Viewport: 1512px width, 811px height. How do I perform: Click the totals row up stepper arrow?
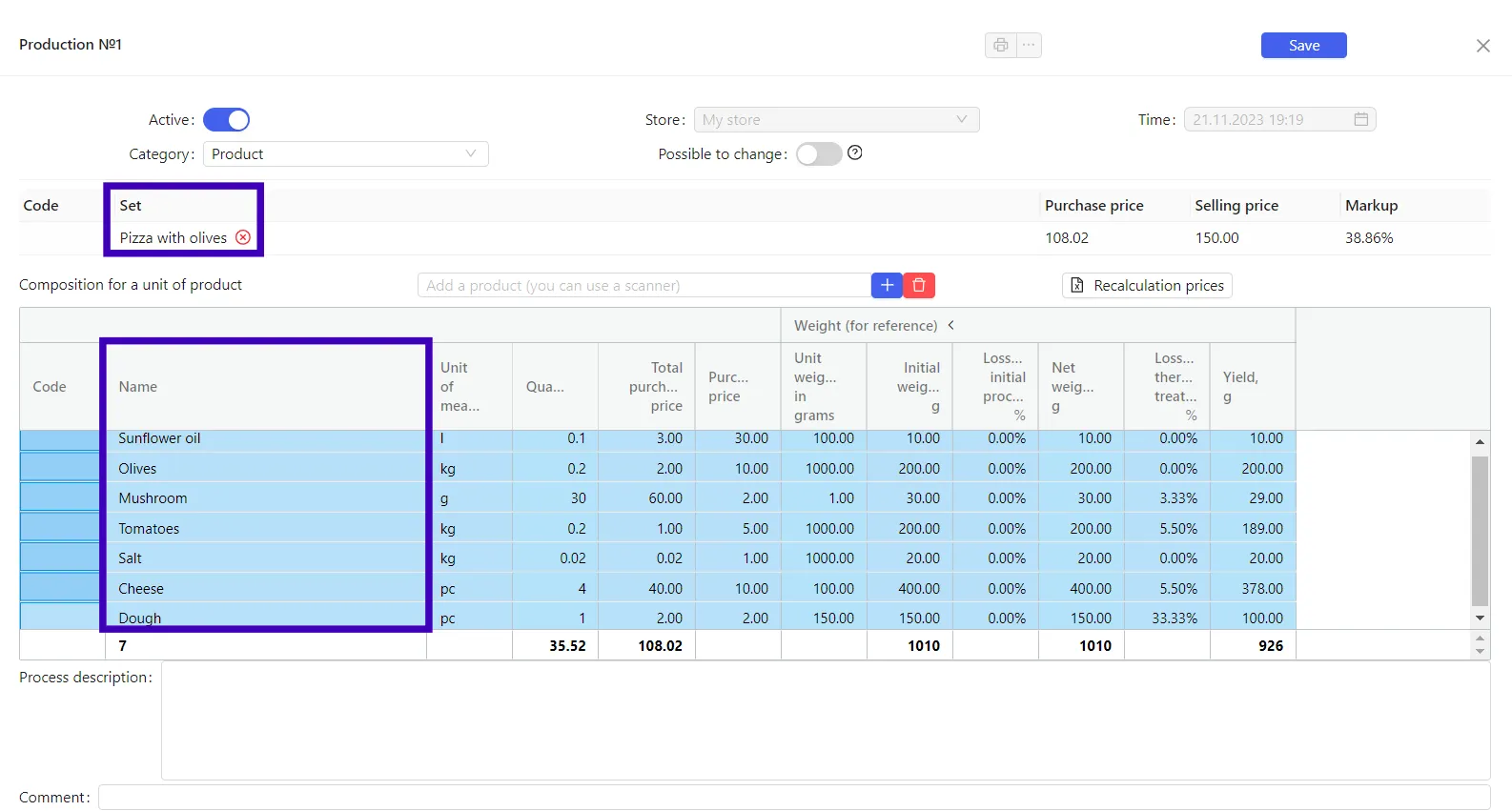click(1480, 639)
